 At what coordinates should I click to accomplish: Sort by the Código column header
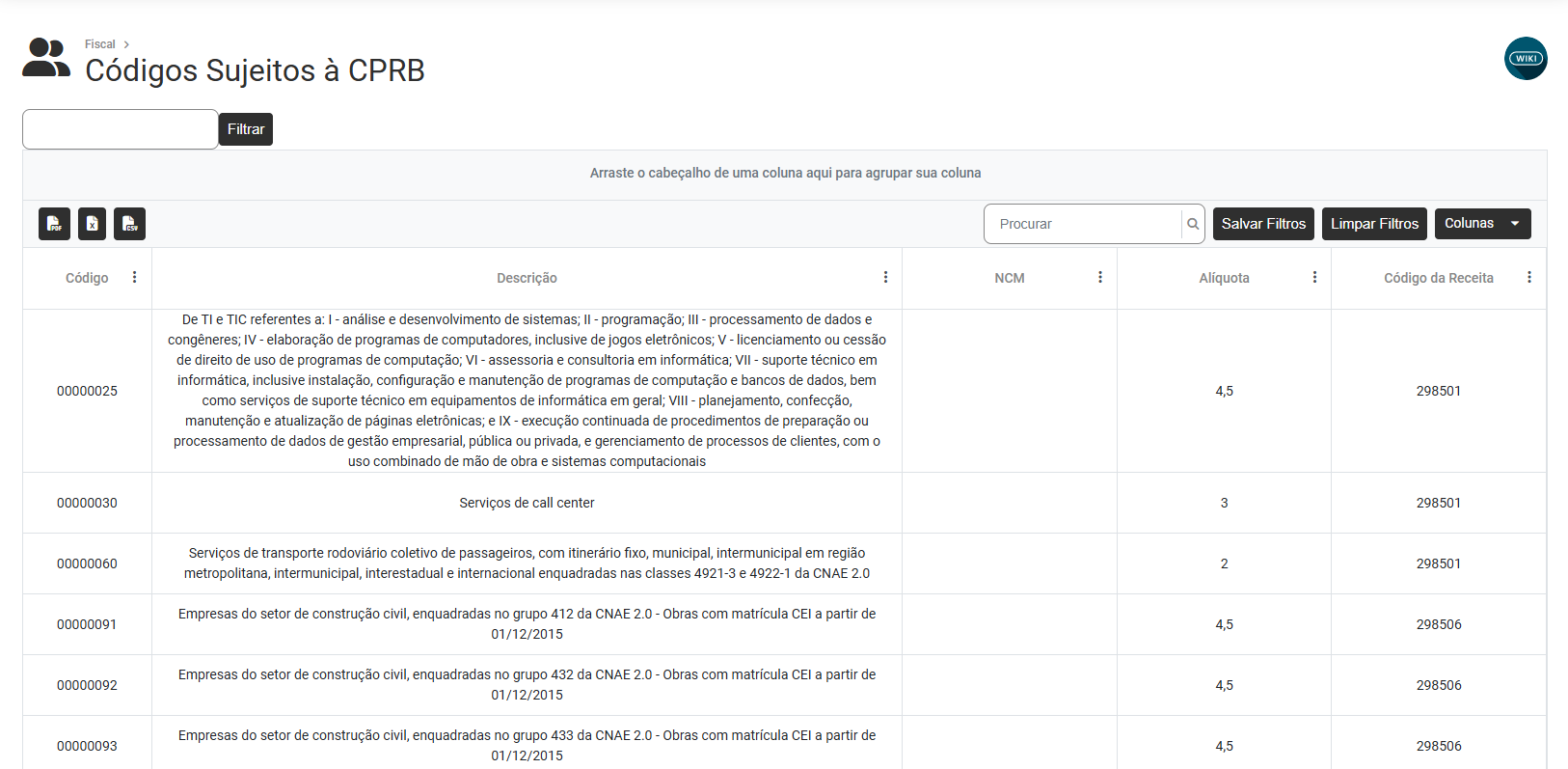[x=87, y=278]
